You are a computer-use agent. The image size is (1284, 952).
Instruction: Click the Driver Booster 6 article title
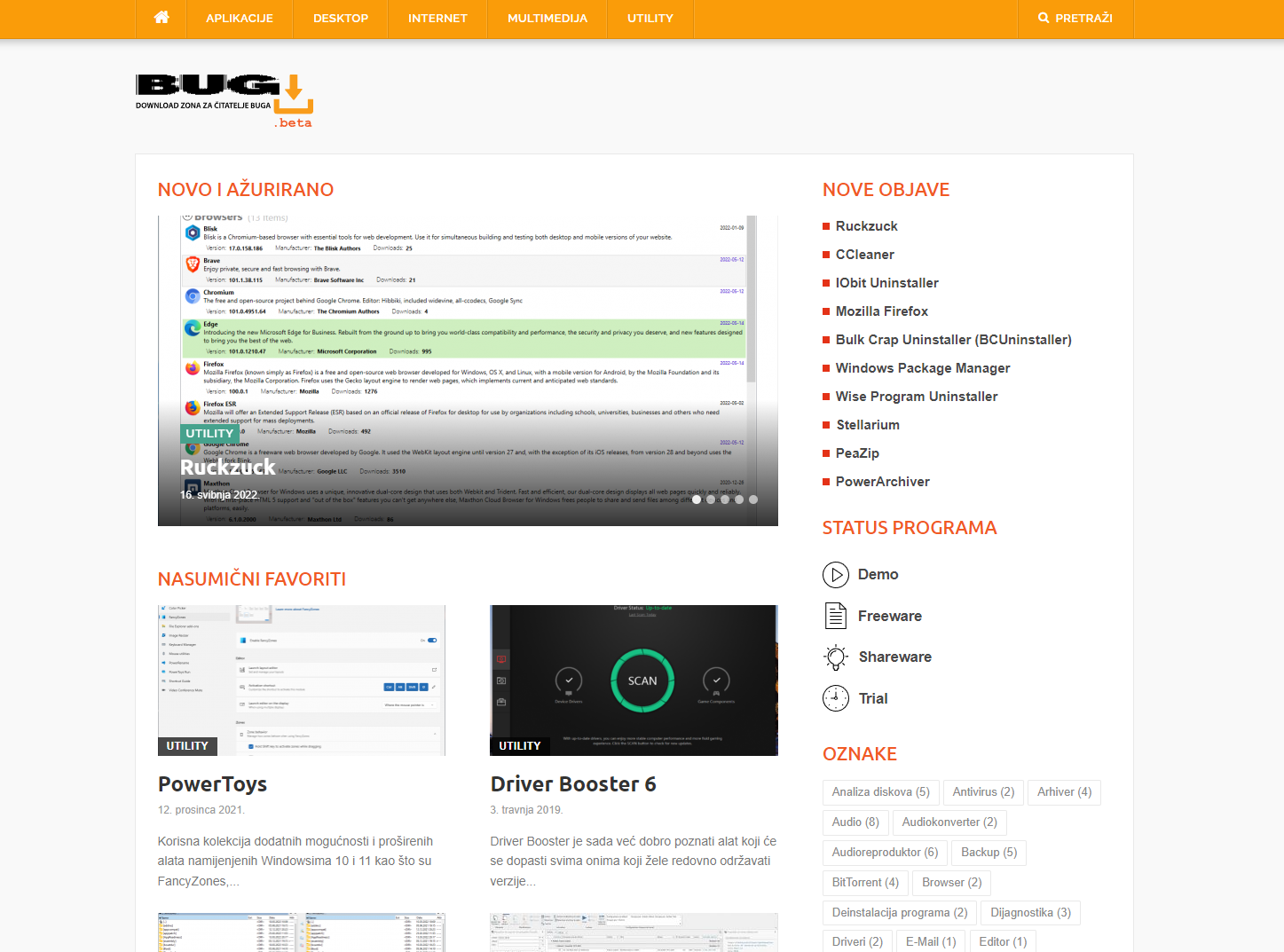pos(573,784)
